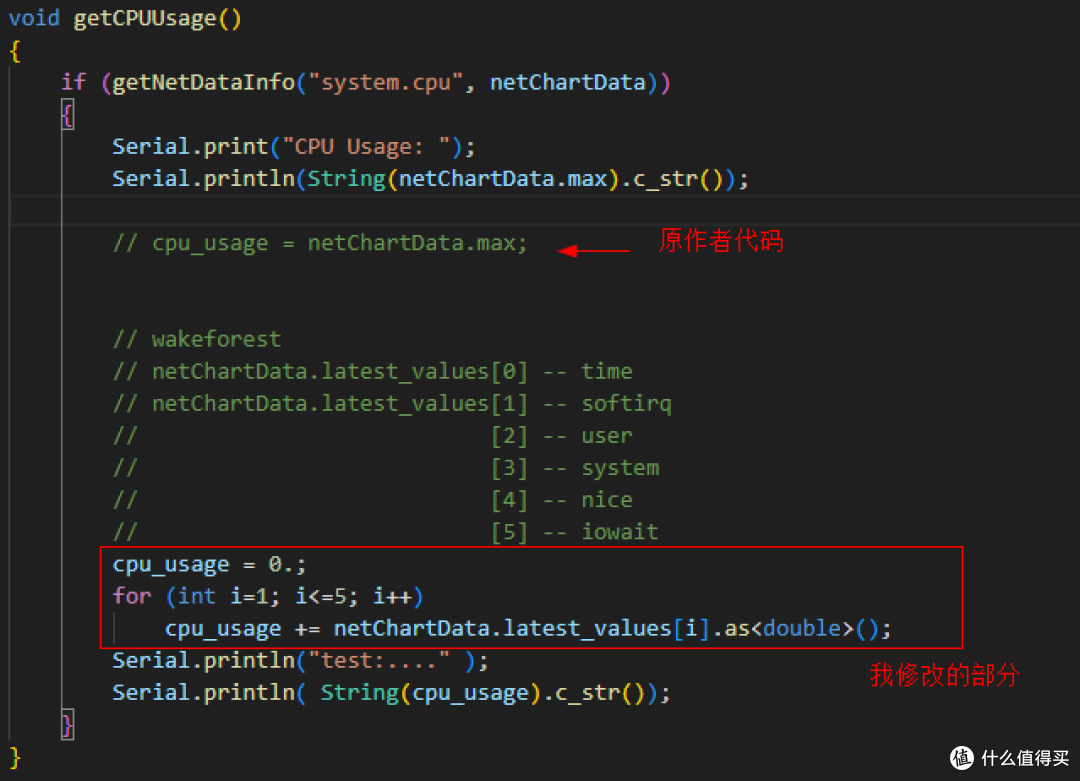Click the "CPU Usage: " string
This screenshot has width=1080, height=781.
366,147
